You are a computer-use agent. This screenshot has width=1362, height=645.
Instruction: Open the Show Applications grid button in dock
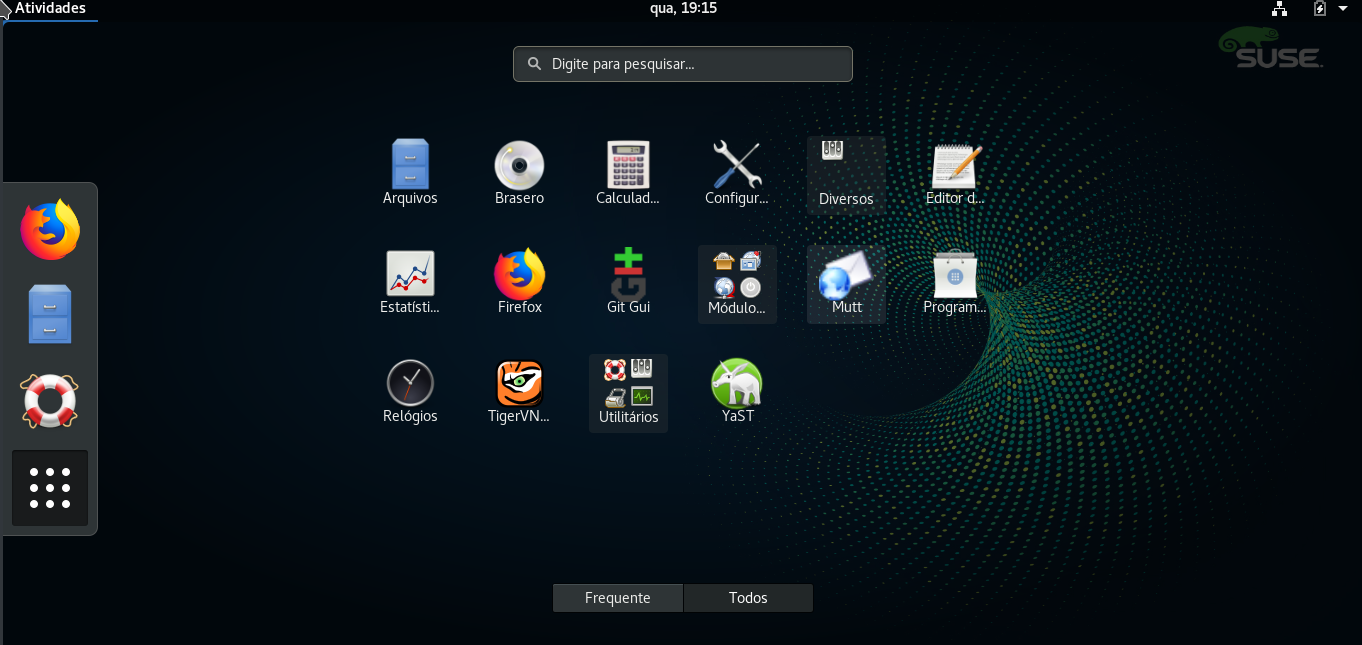(x=49, y=487)
